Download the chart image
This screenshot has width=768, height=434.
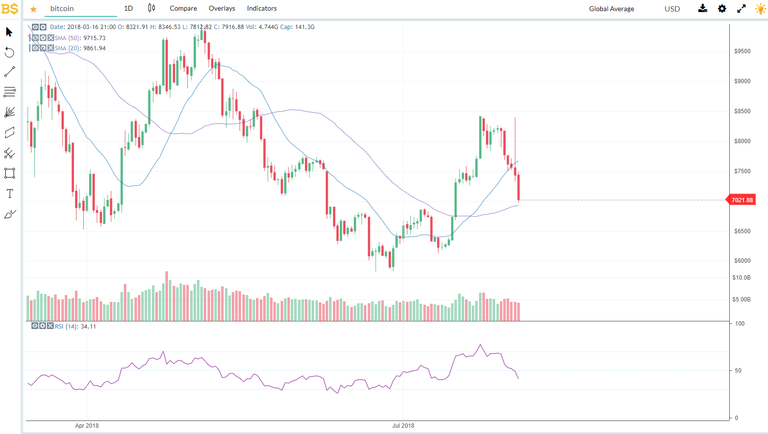point(702,8)
